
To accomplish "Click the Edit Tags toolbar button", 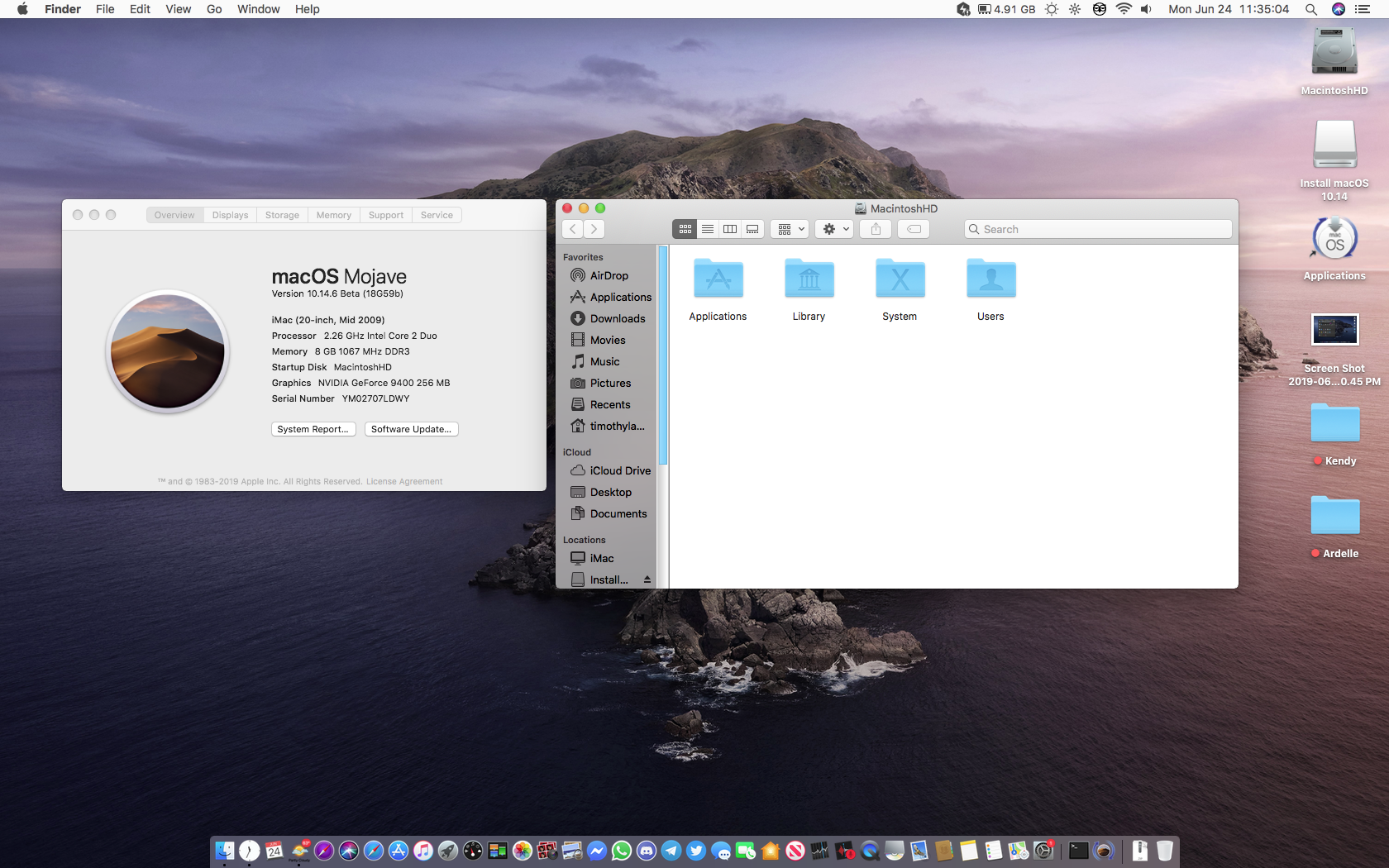I will pyautogui.click(x=914, y=229).
